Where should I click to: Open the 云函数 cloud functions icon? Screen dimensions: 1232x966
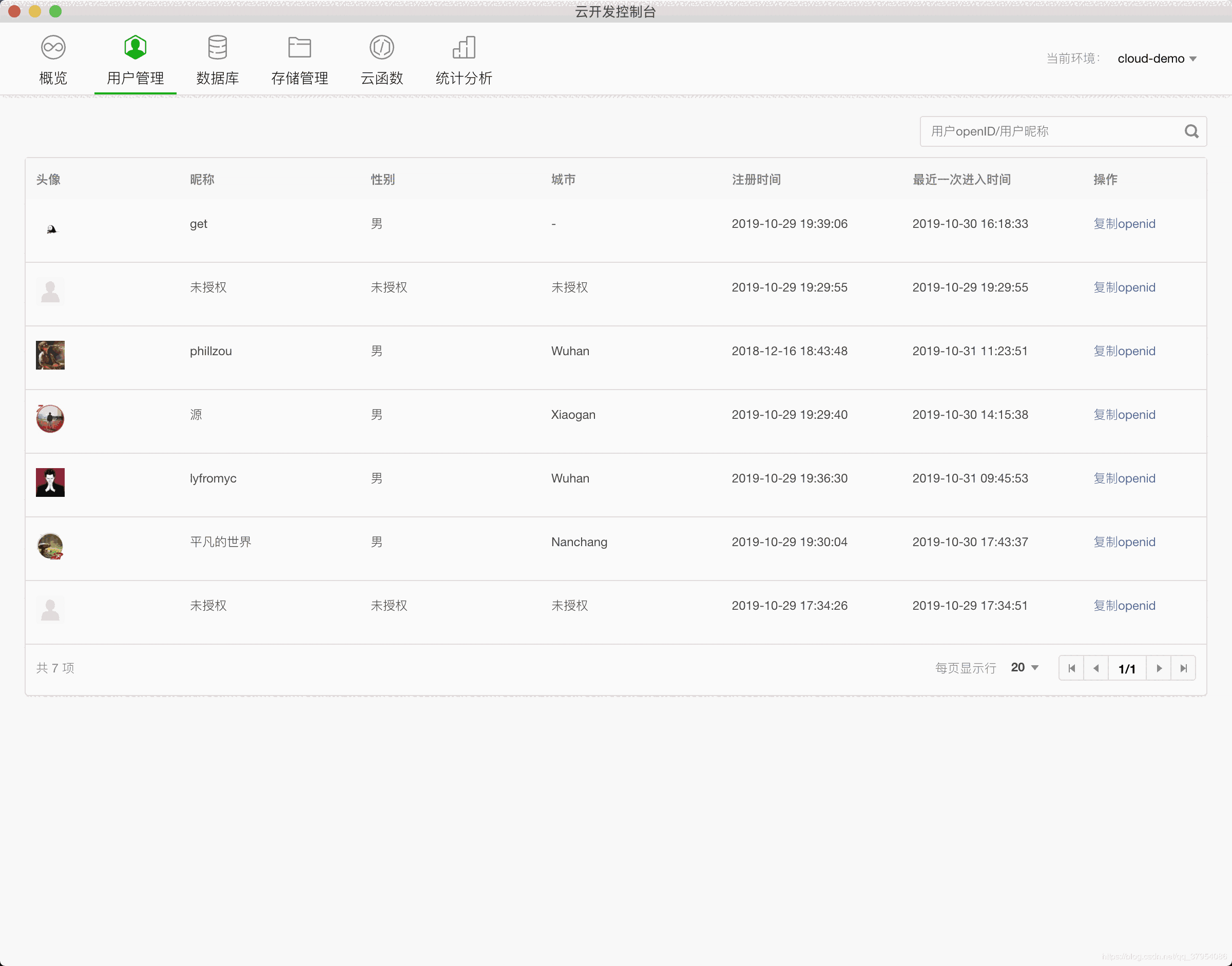[382, 48]
